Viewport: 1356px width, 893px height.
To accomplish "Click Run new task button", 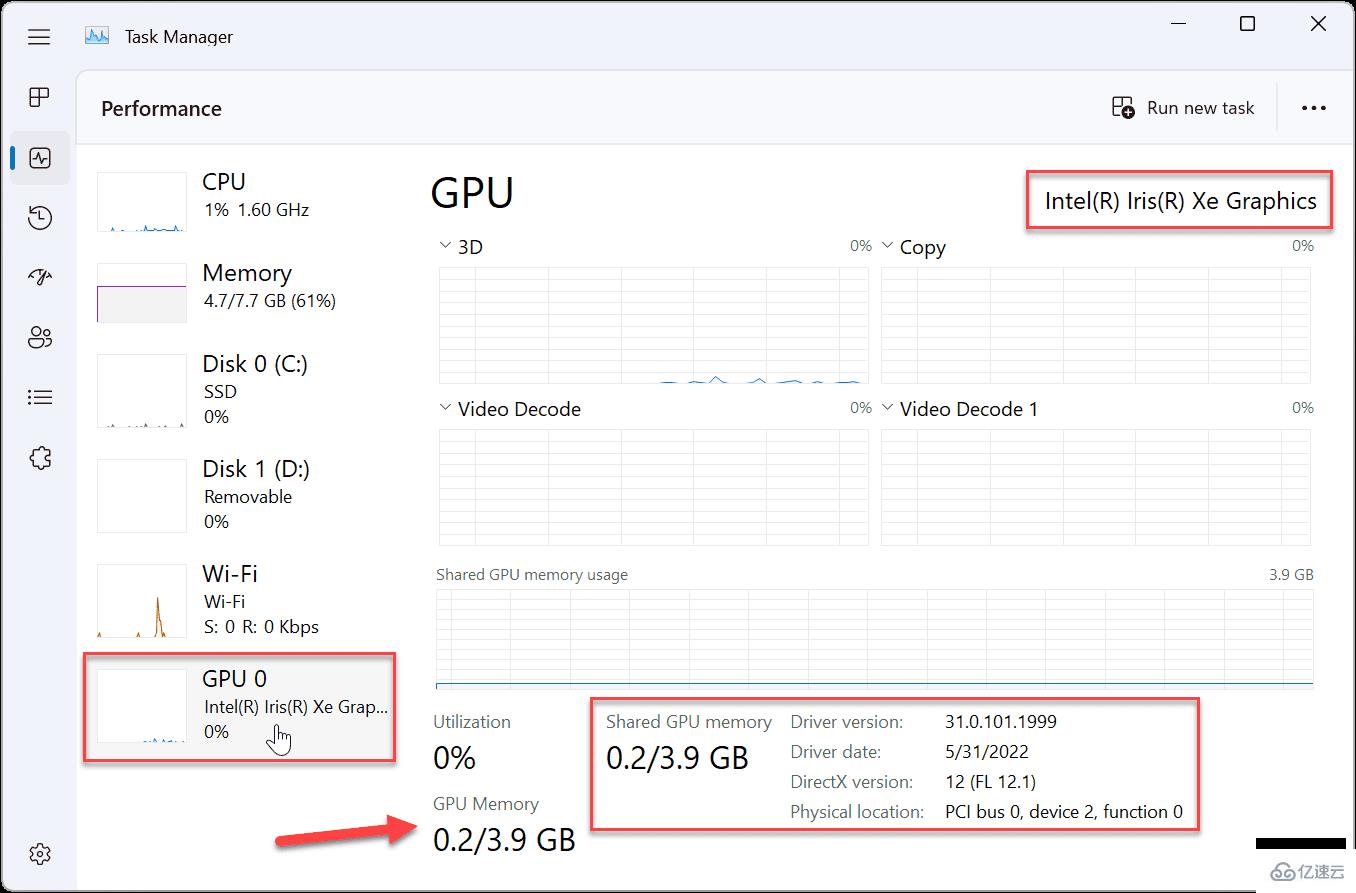I will (x=1183, y=108).
